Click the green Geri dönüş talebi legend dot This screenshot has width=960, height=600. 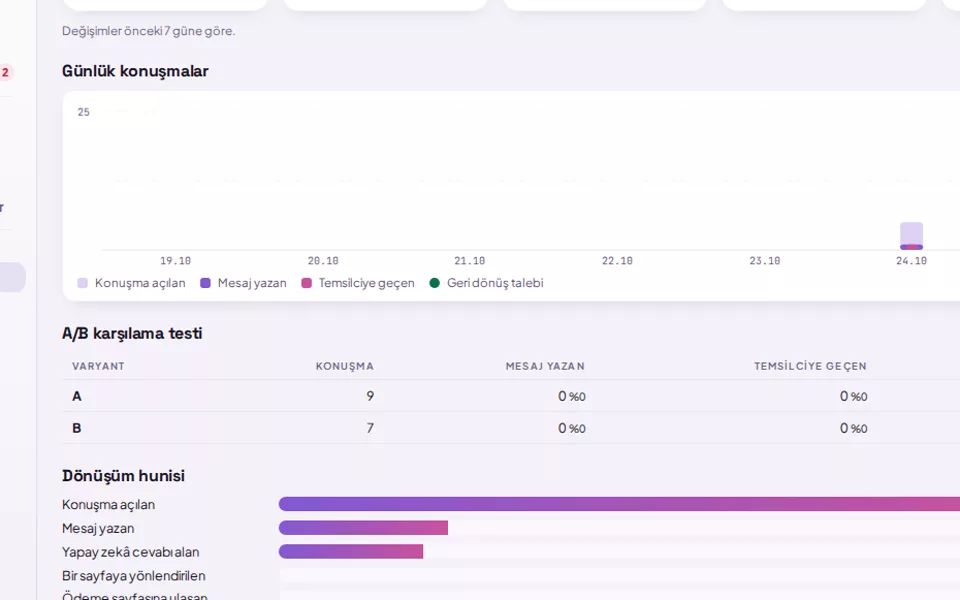click(435, 283)
